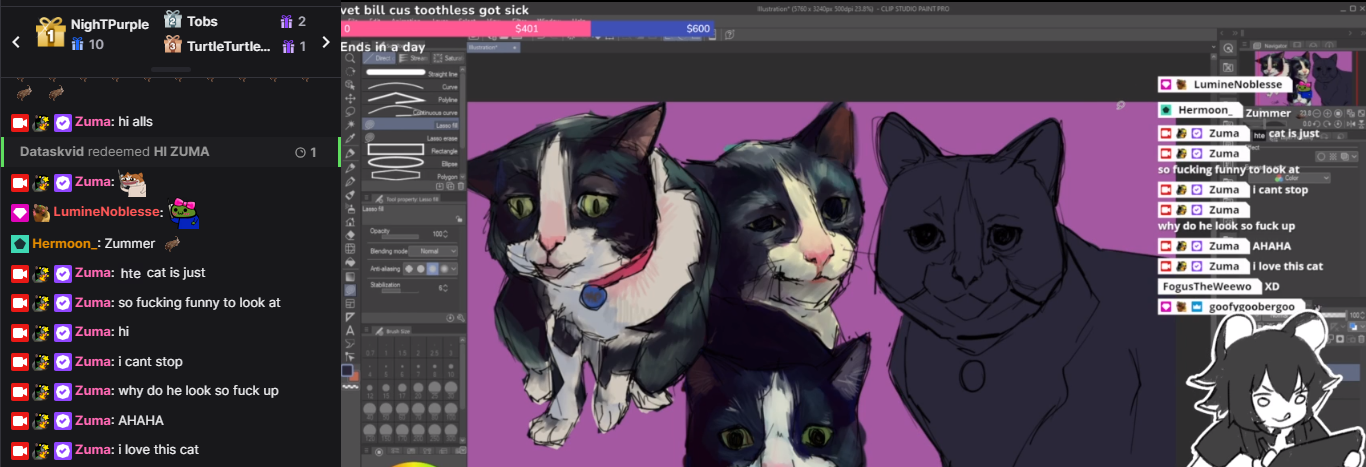Enable the third anti-aliasing level option
Screen dimensions: 1366x467
(x=433, y=269)
